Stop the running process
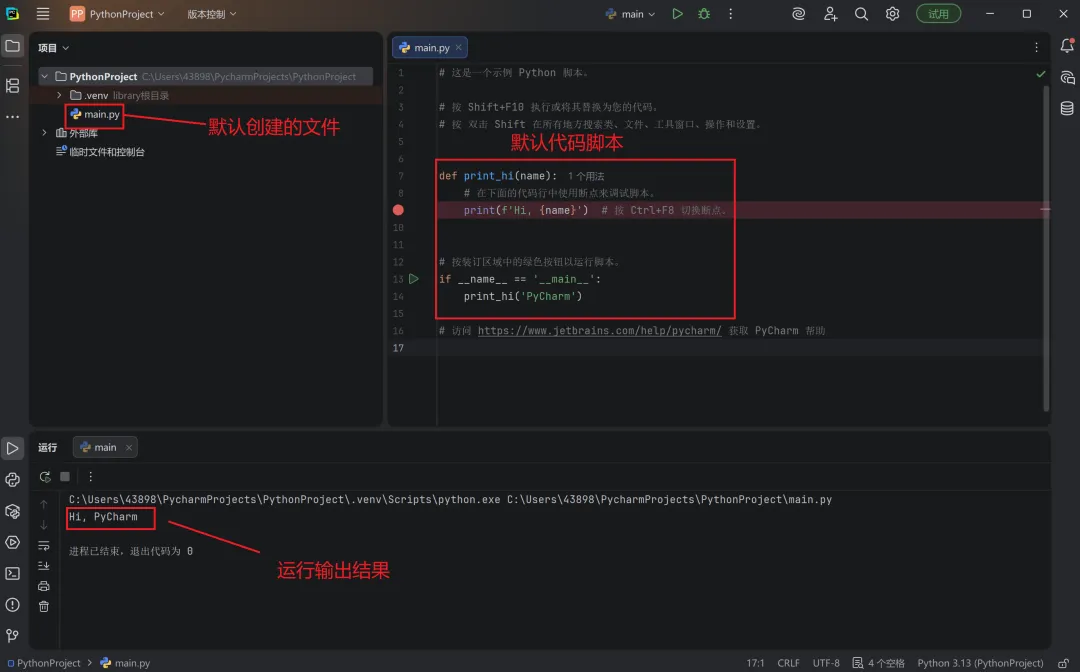This screenshot has width=1080, height=672. click(x=65, y=476)
